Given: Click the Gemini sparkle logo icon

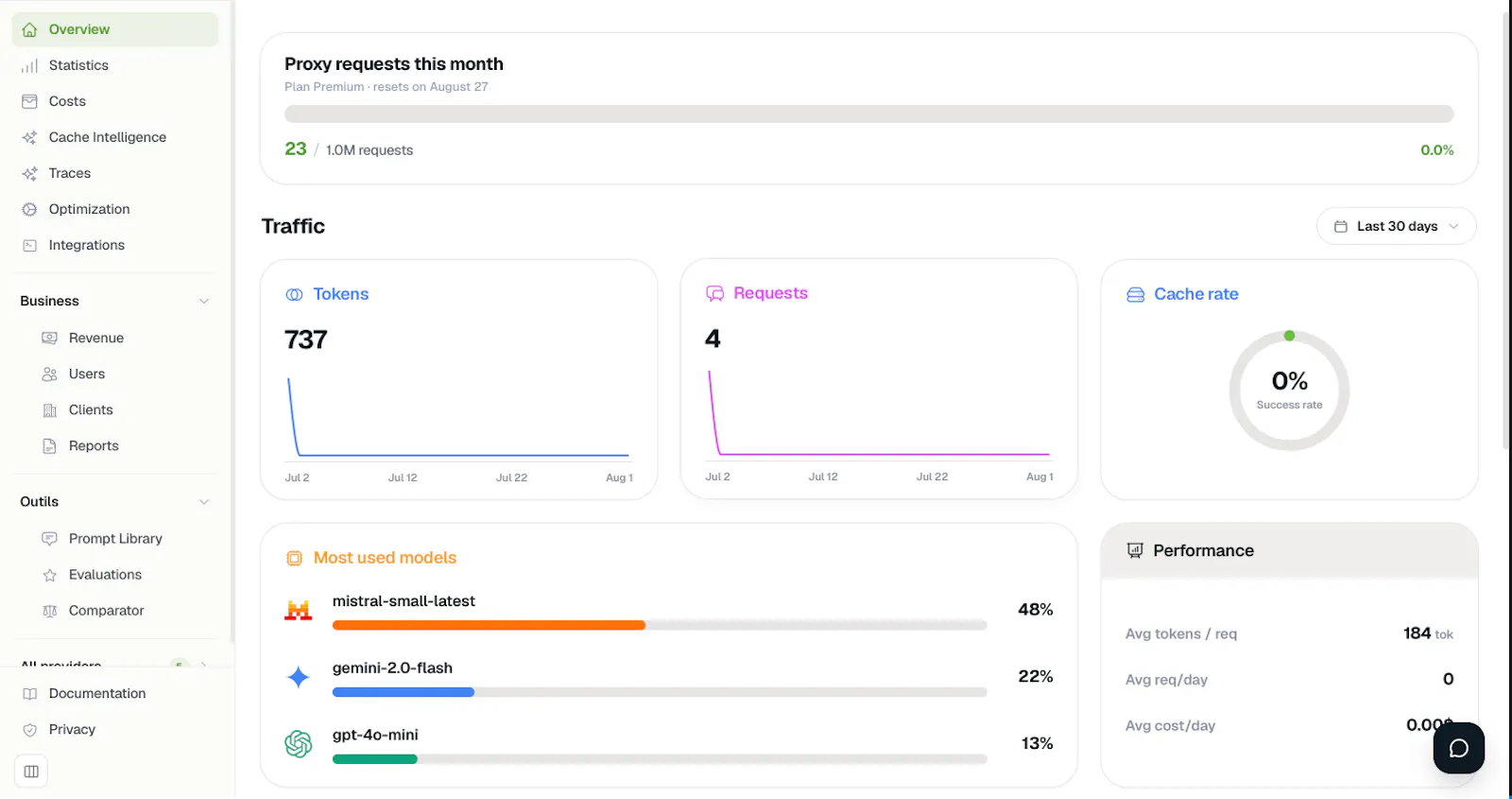Looking at the screenshot, I should 299,677.
